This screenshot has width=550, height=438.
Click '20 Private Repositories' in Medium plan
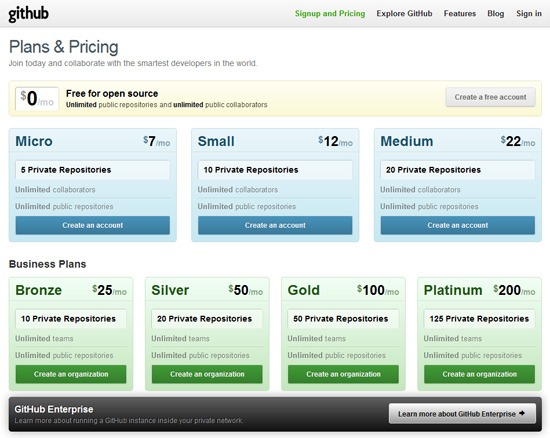458,170
